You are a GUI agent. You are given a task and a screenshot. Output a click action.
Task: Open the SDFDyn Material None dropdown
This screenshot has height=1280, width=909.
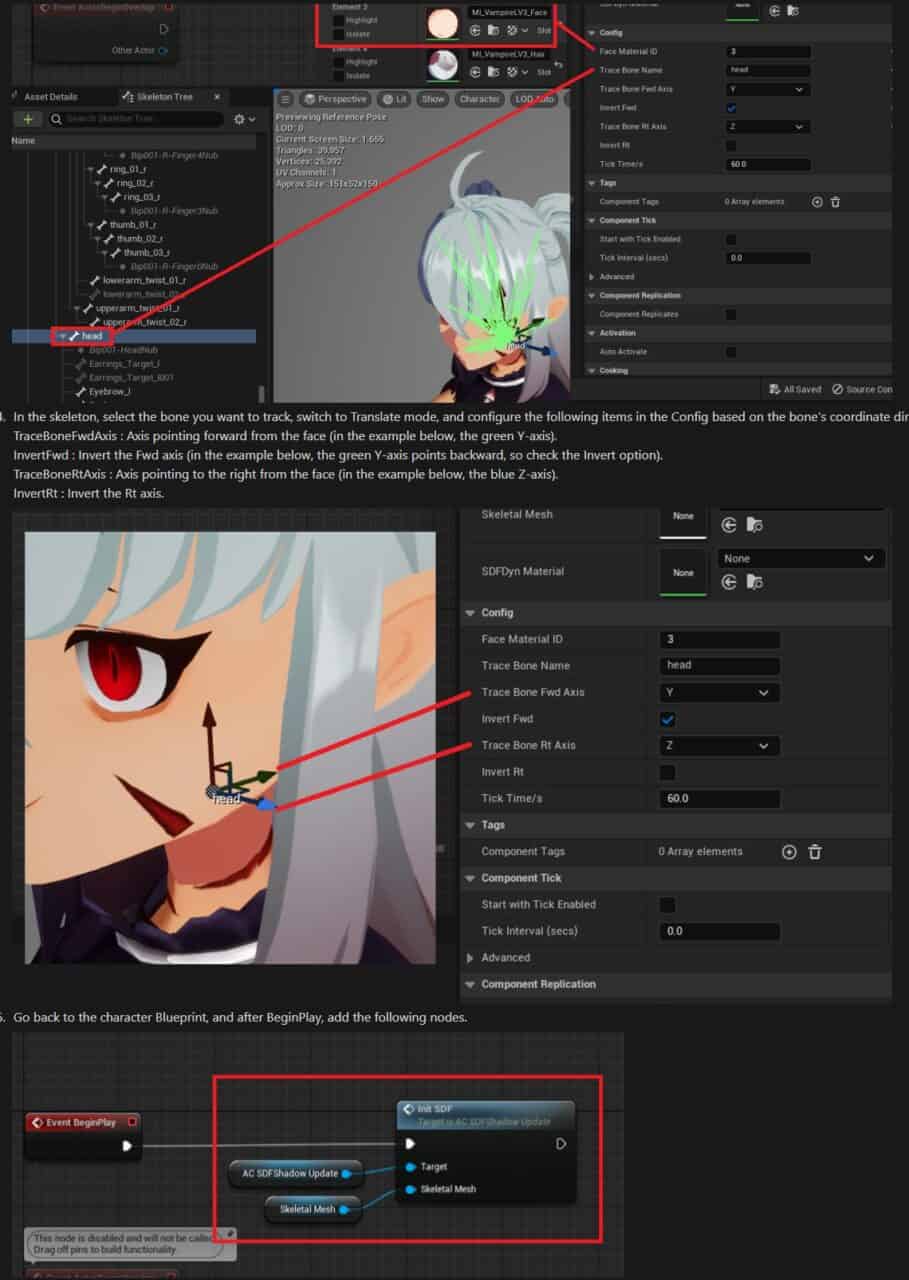(x=801, y=558)
